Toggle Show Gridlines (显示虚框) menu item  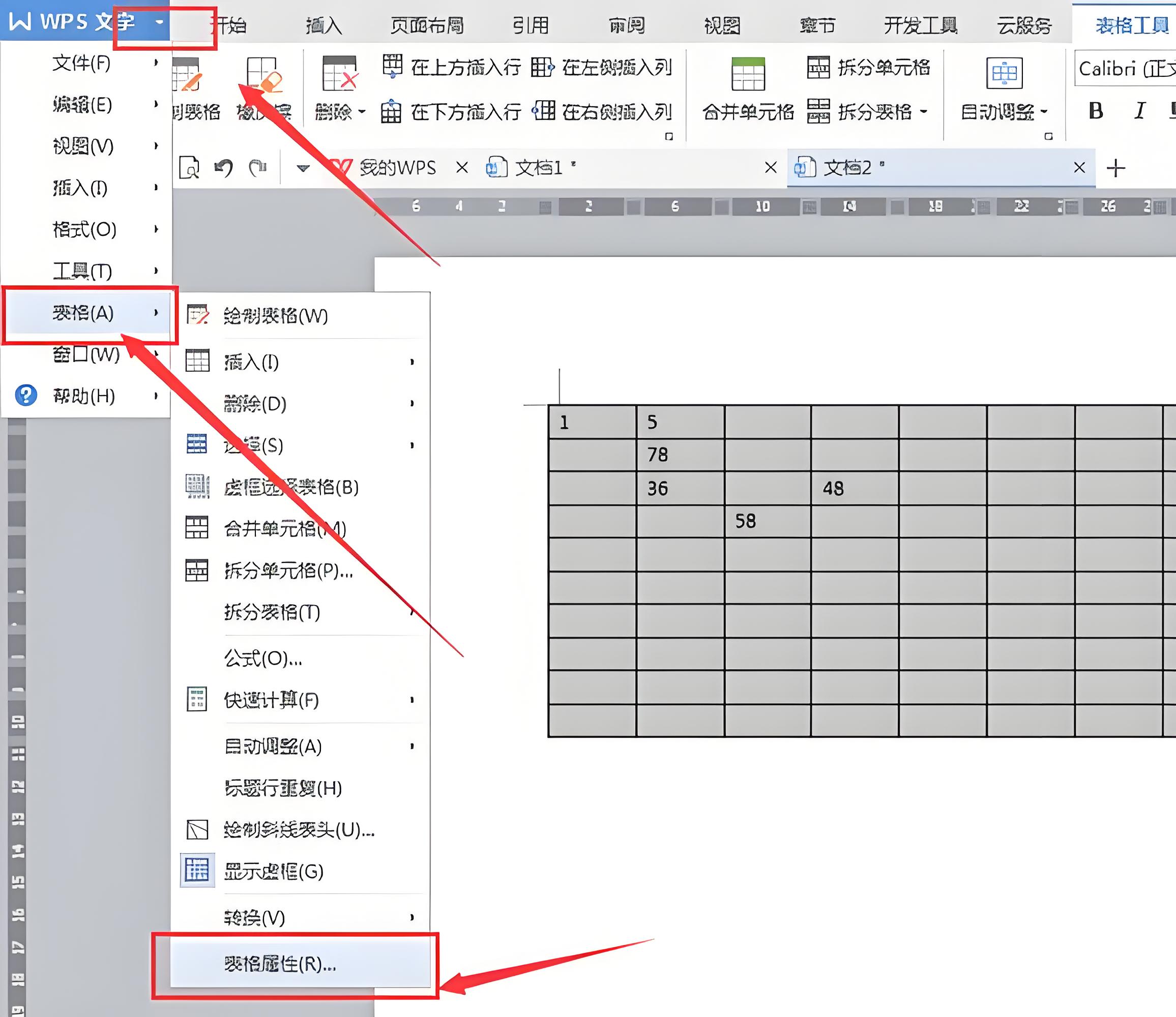pos(273,871)
